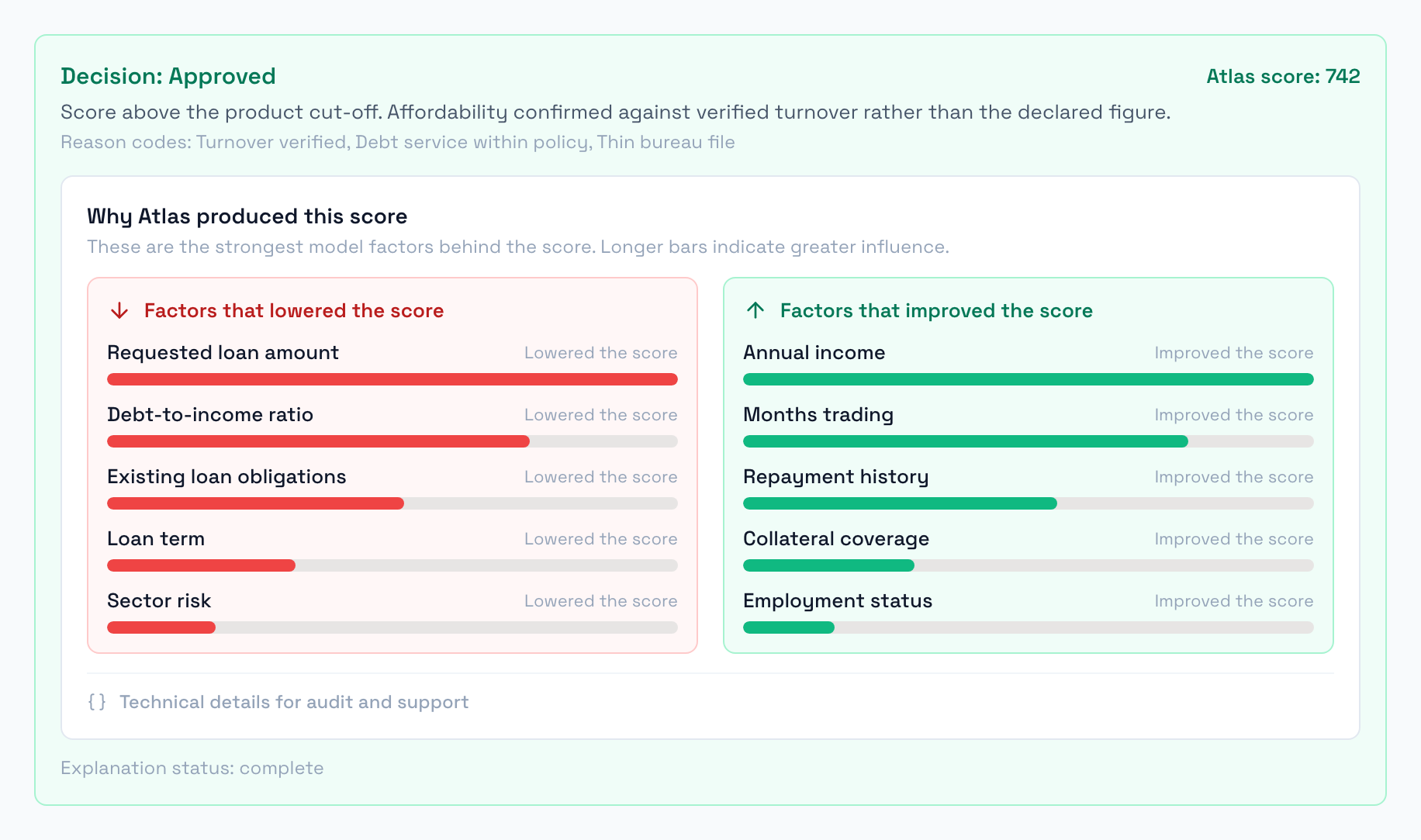Click the up arrow icon beside improved factors
Viewport: 1421px width, 840px height.
point(755,311)
